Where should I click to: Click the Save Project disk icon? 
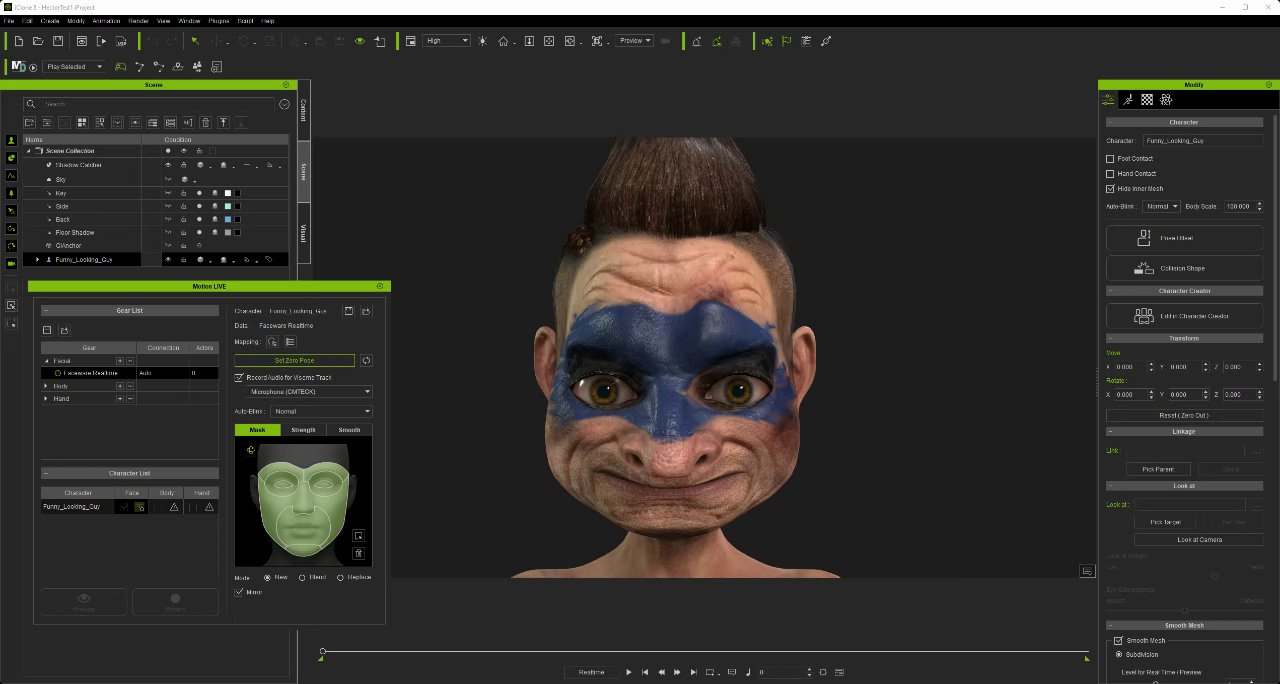[x=58, y=41]
